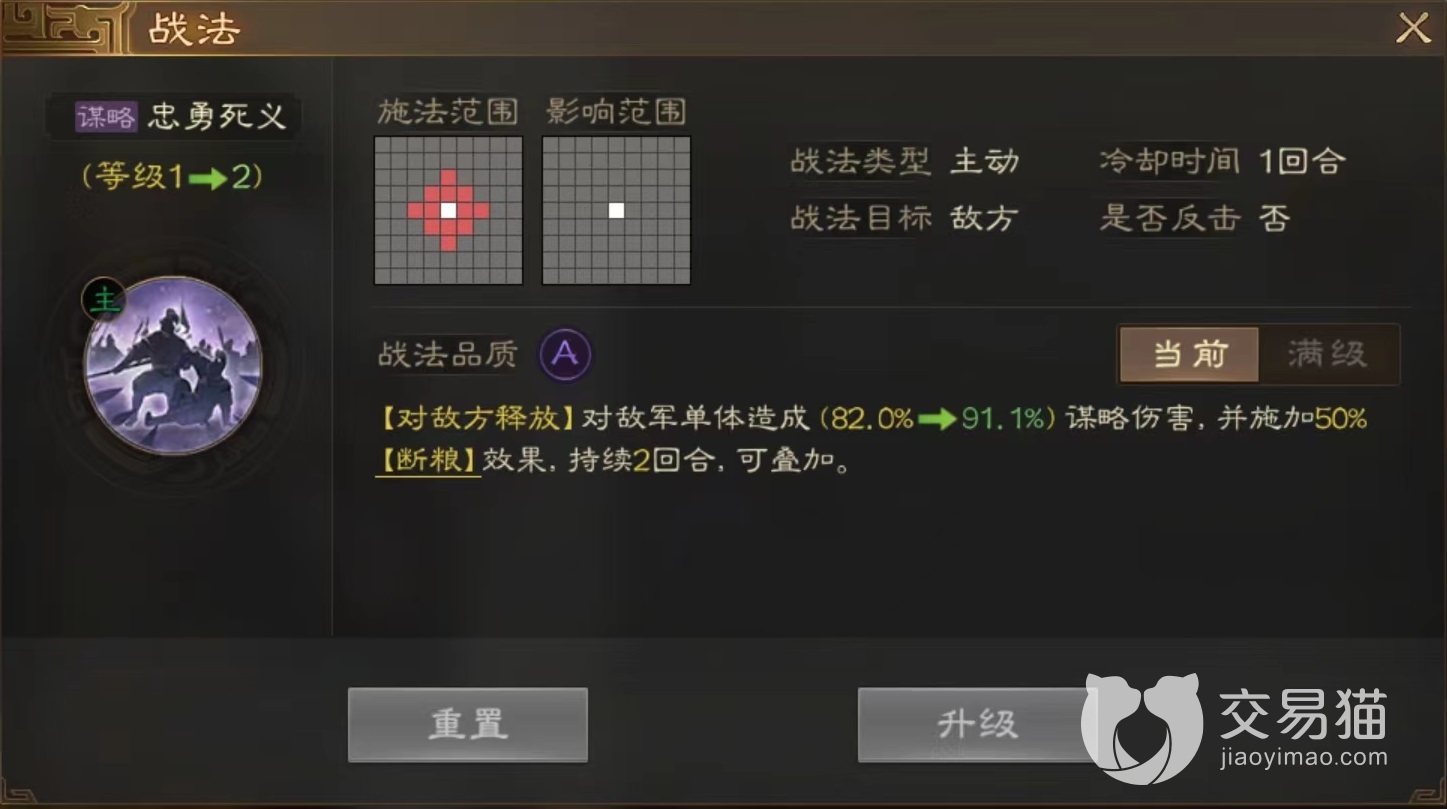Viewport: 1447px width, 809px height.
Task: Click the 影响范围 effect range grid
Action: (616, 211)
